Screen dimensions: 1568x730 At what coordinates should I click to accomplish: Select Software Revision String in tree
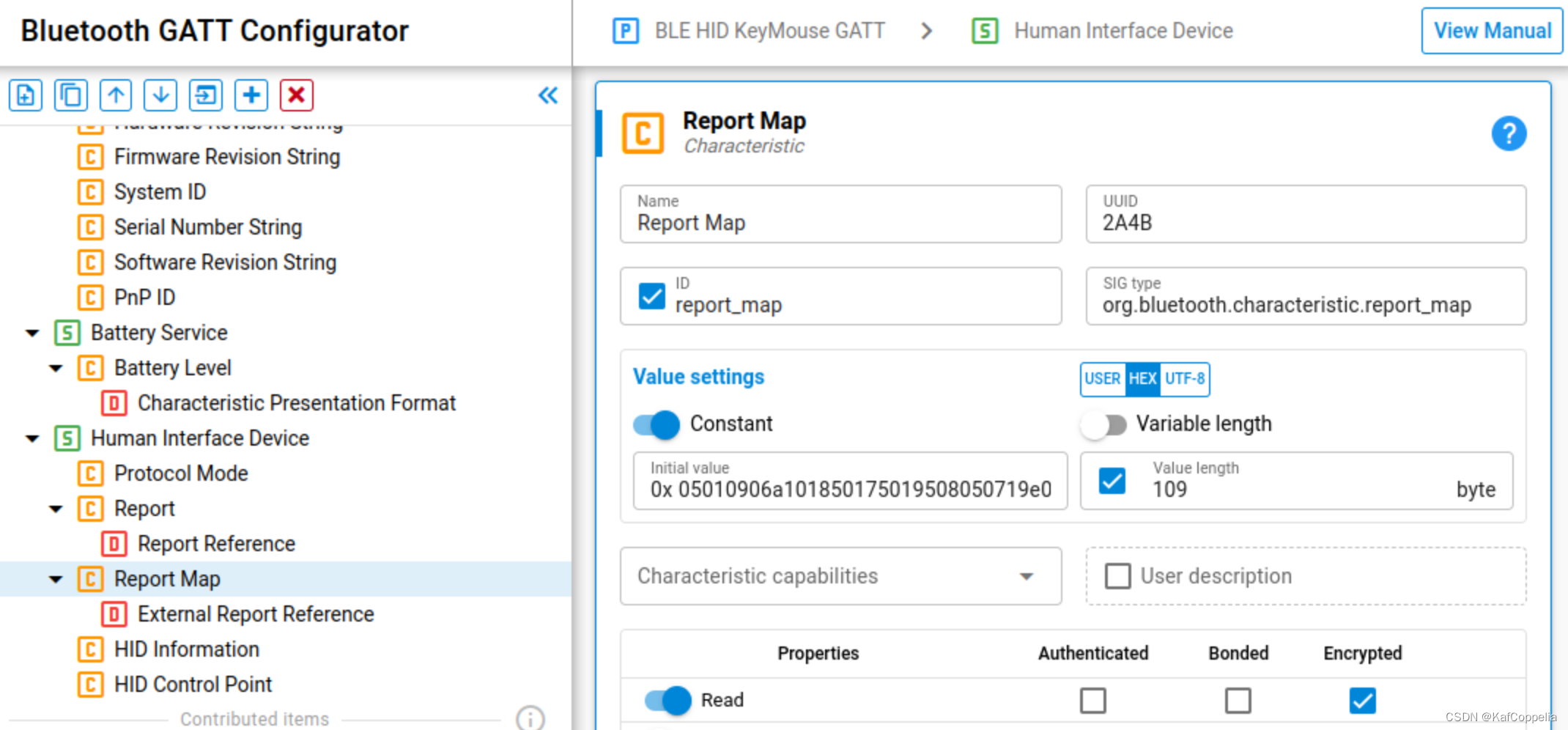click(x=225, y=262)
